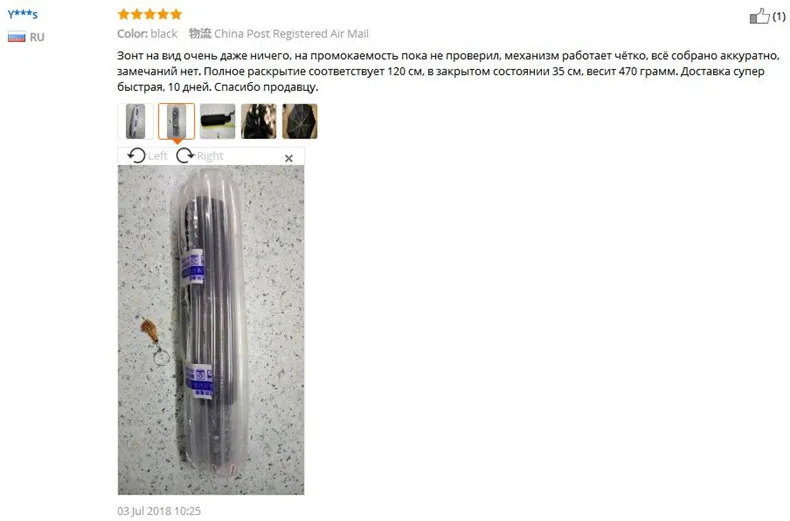Close the enlarged photo viewer
Viewport: 790px width, 521px height.
[289, 158]
